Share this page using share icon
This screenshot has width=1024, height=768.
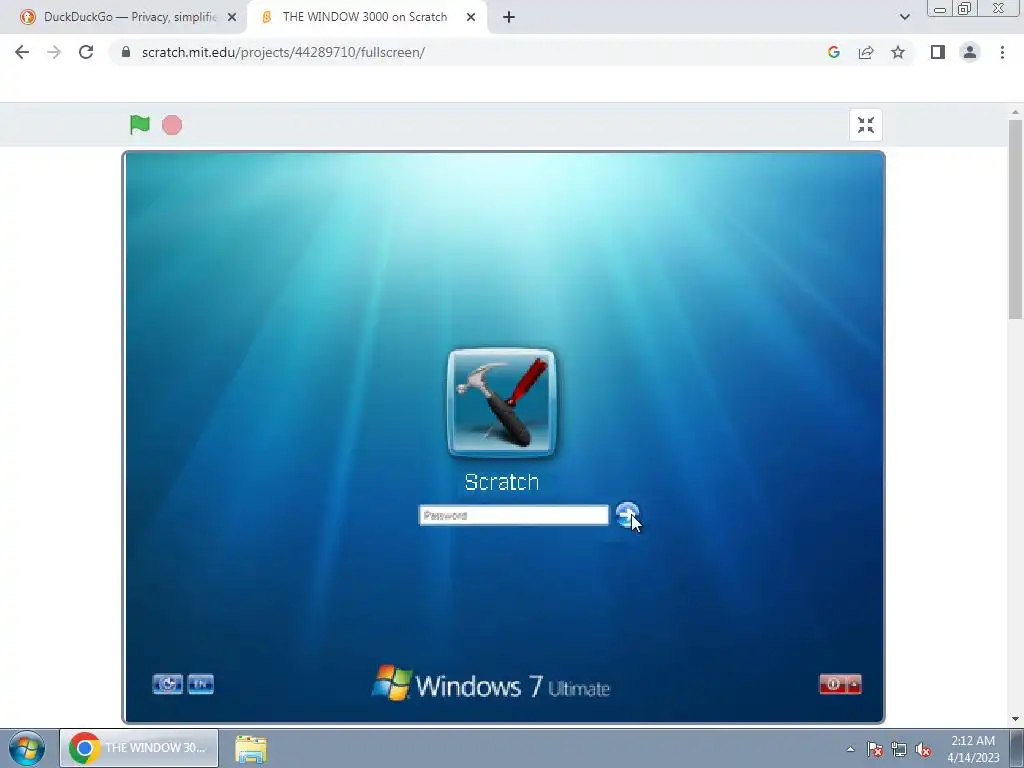coord(866,52)
